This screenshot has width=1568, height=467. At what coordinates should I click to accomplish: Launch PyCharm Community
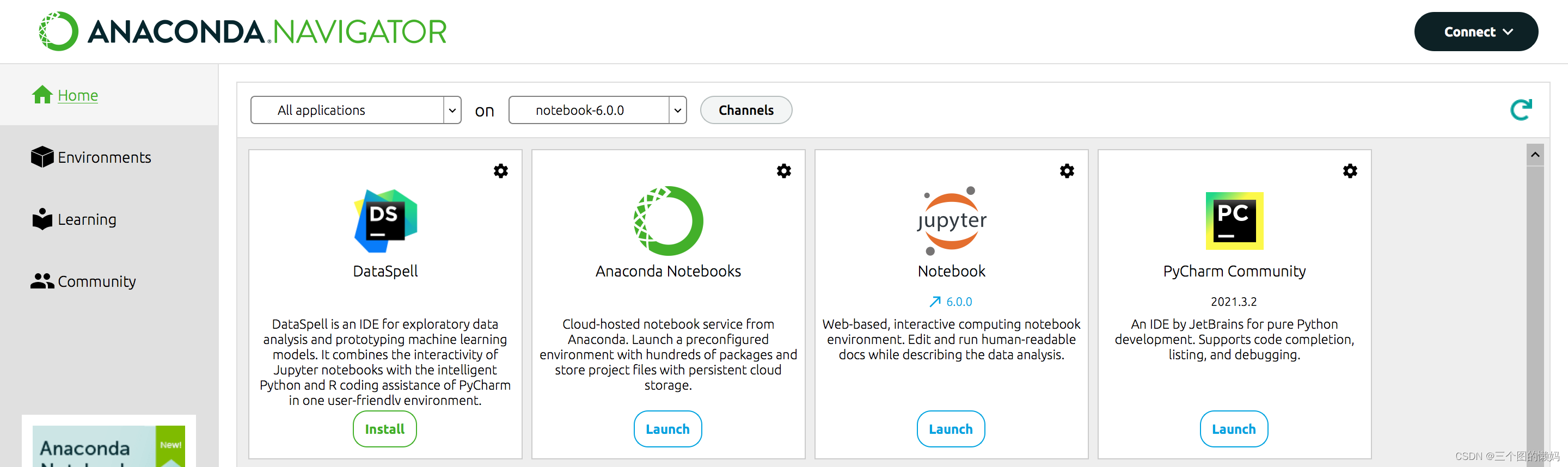click(1234, 429)
